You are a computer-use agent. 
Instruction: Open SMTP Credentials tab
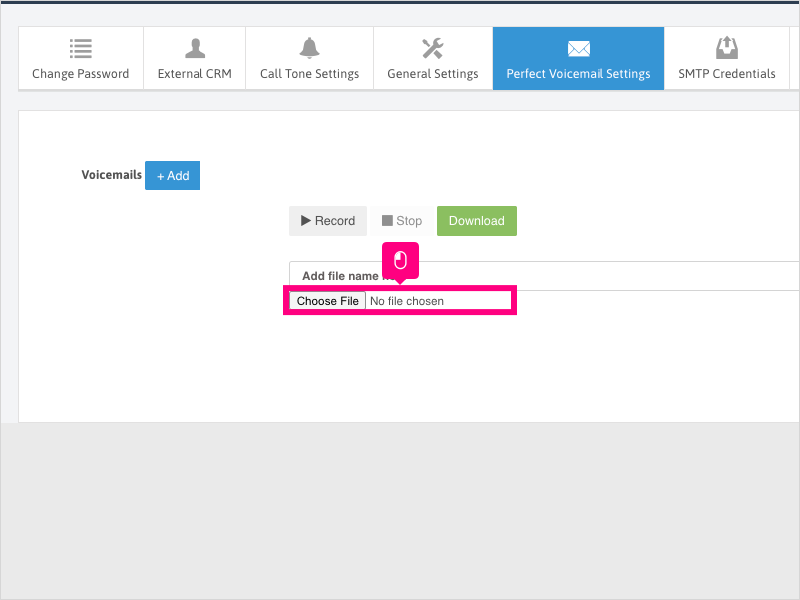pos(727,58)
